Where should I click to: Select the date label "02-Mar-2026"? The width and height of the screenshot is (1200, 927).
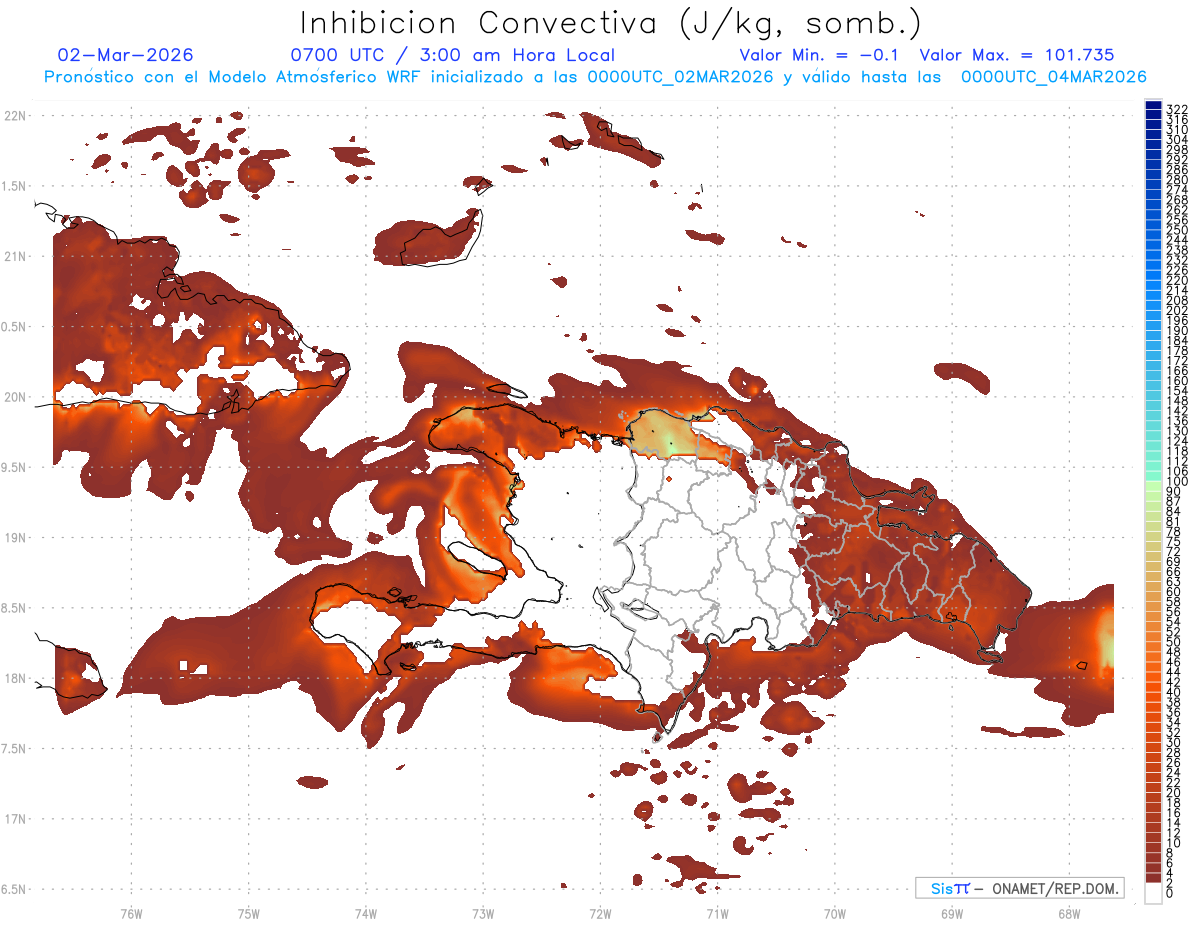(x=125, y=55)
